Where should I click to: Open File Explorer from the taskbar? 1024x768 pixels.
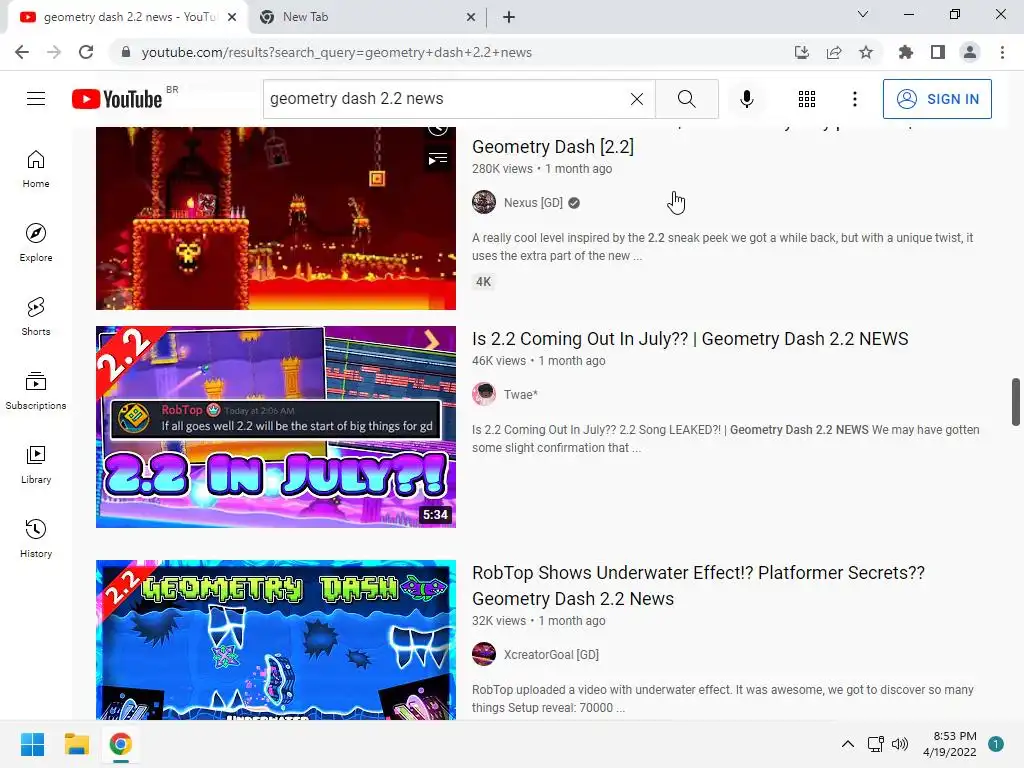click(76, 744)
